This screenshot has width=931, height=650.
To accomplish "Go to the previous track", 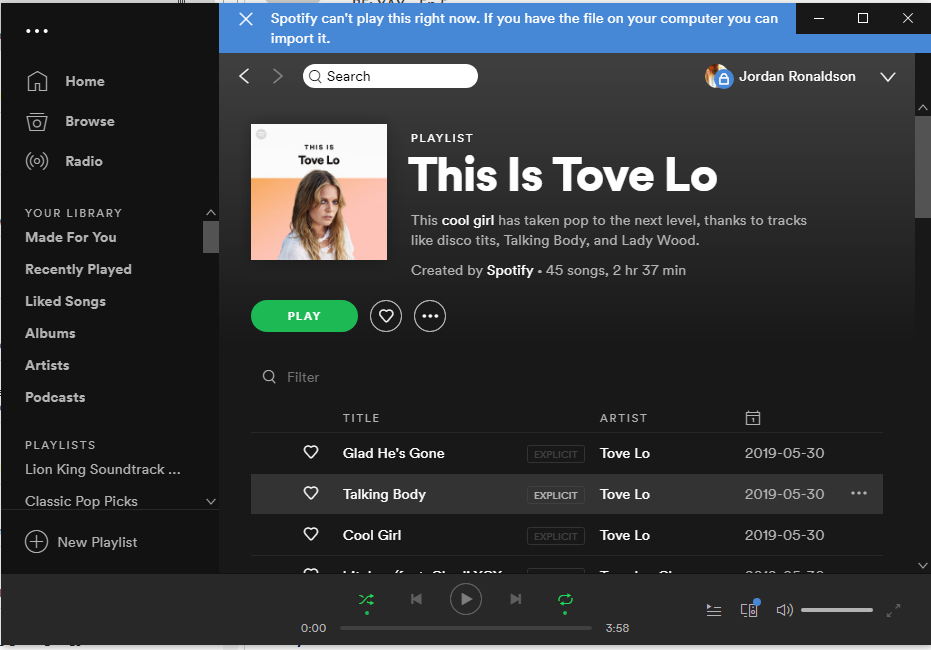I will [x=416, y=599].
